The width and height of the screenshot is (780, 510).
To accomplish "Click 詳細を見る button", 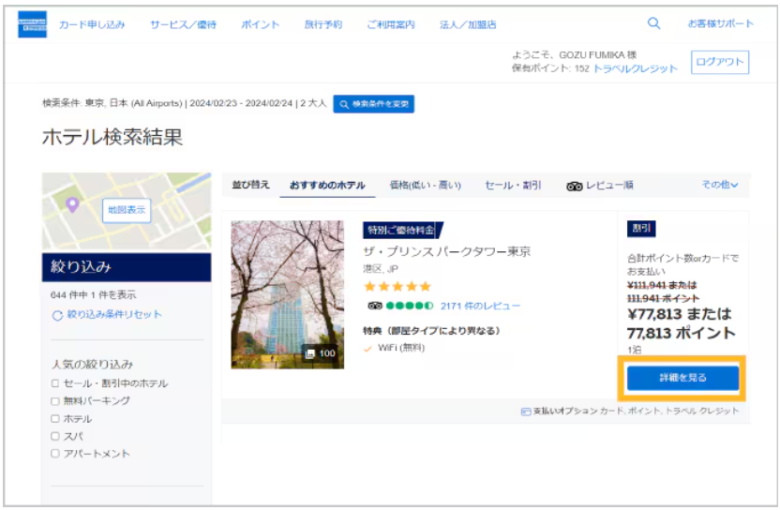I will coord(682,378).
